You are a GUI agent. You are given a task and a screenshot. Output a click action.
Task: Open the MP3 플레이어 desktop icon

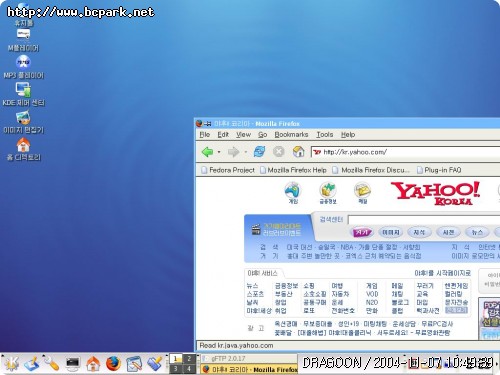(x=23, y=67)
